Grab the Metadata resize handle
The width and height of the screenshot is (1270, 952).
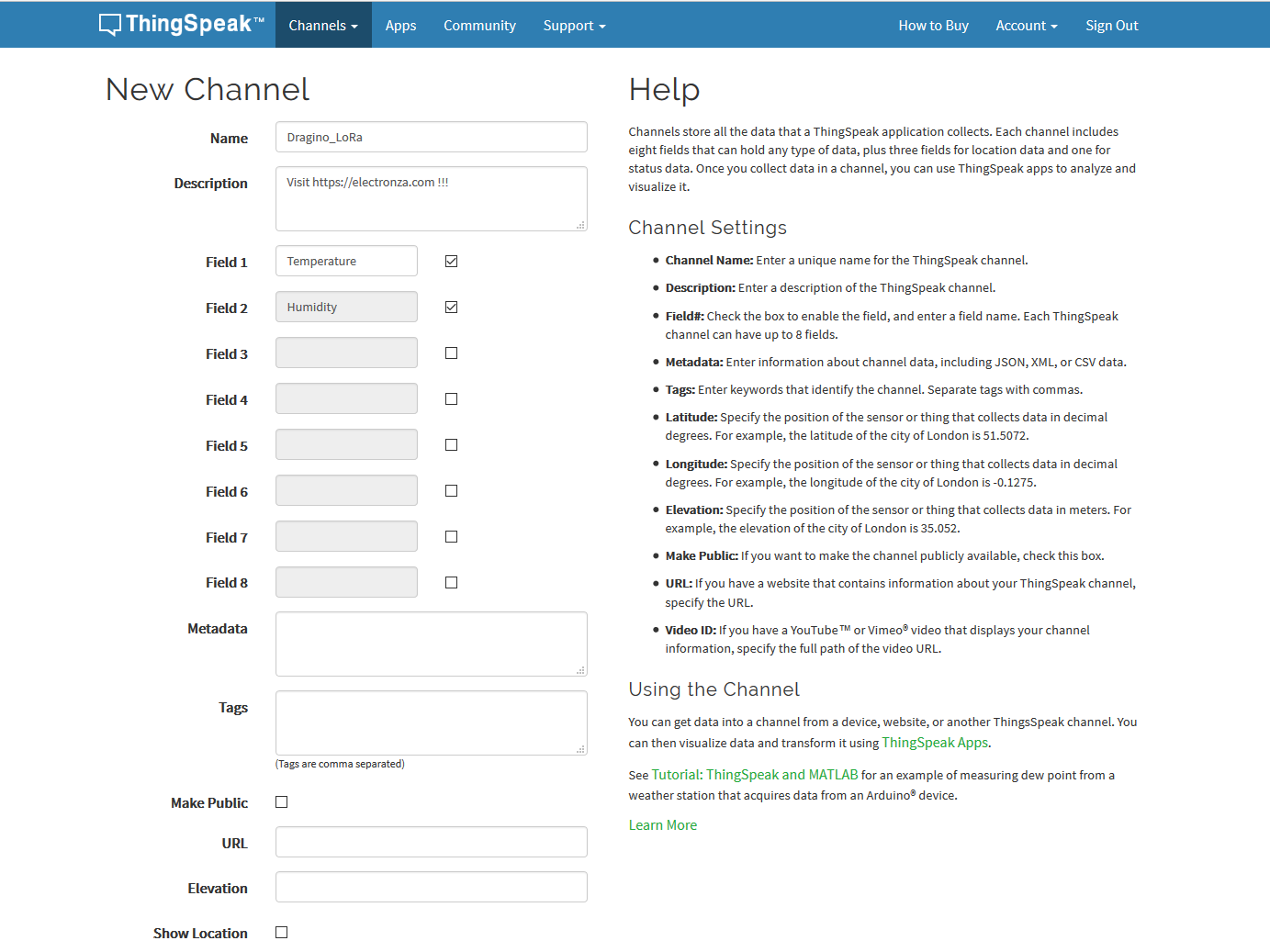point(580,670)
